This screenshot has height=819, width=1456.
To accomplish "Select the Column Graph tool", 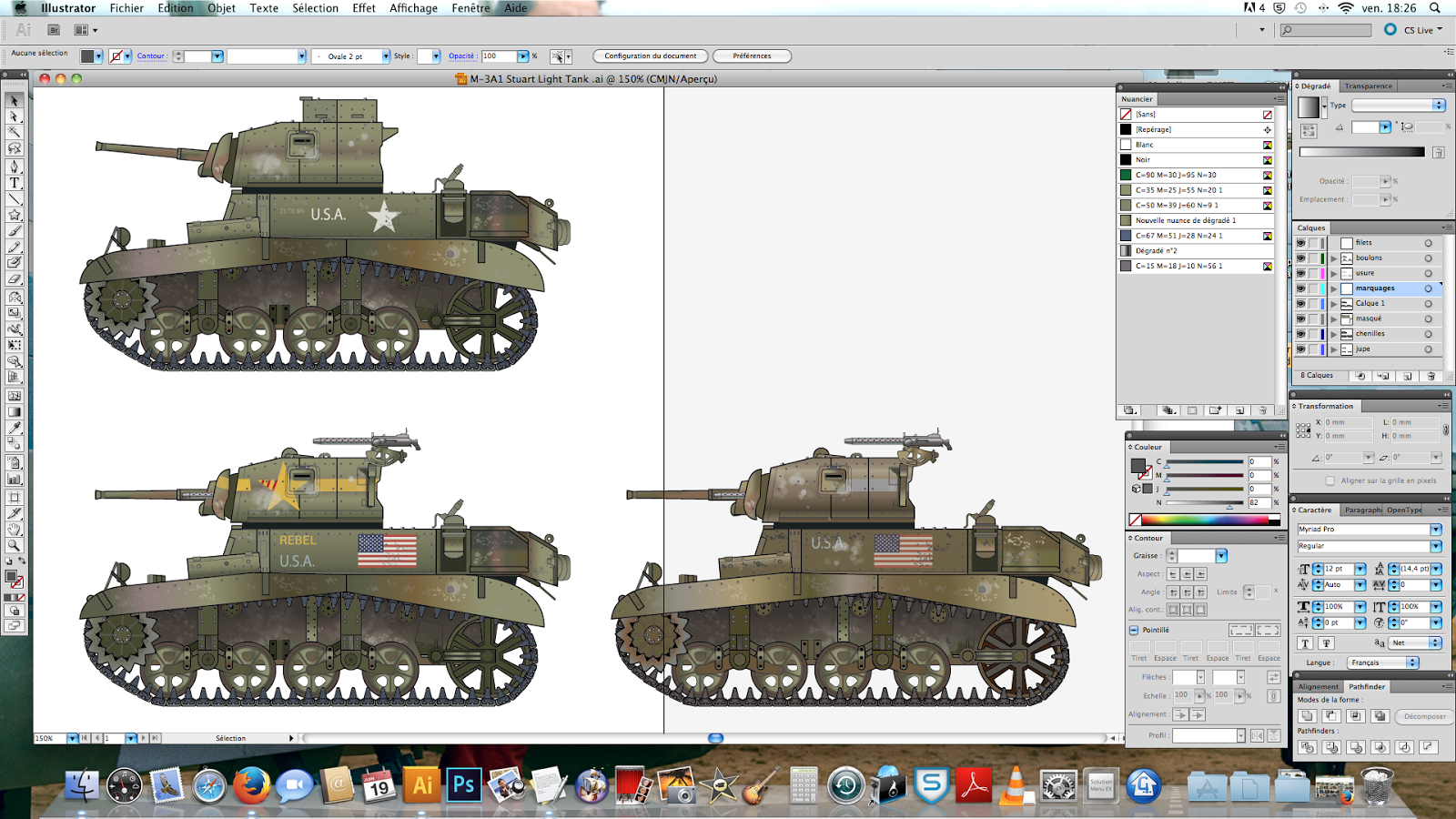I will click(x=15, y=479).
